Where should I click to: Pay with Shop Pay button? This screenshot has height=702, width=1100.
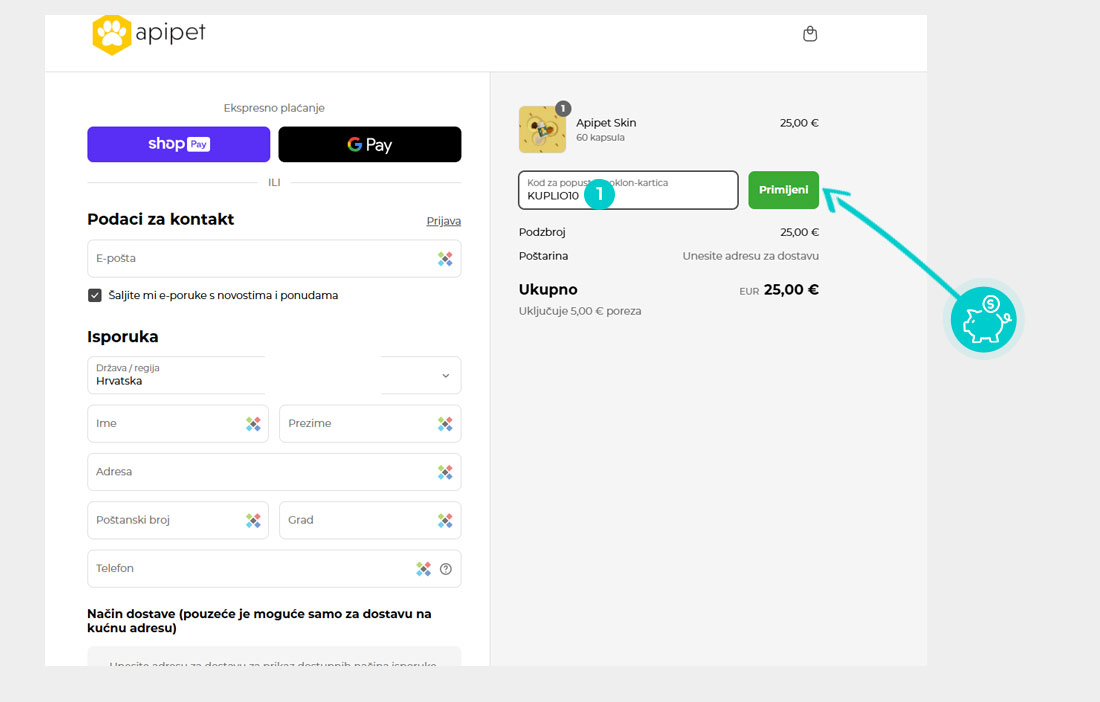click(x=179, y=144)
